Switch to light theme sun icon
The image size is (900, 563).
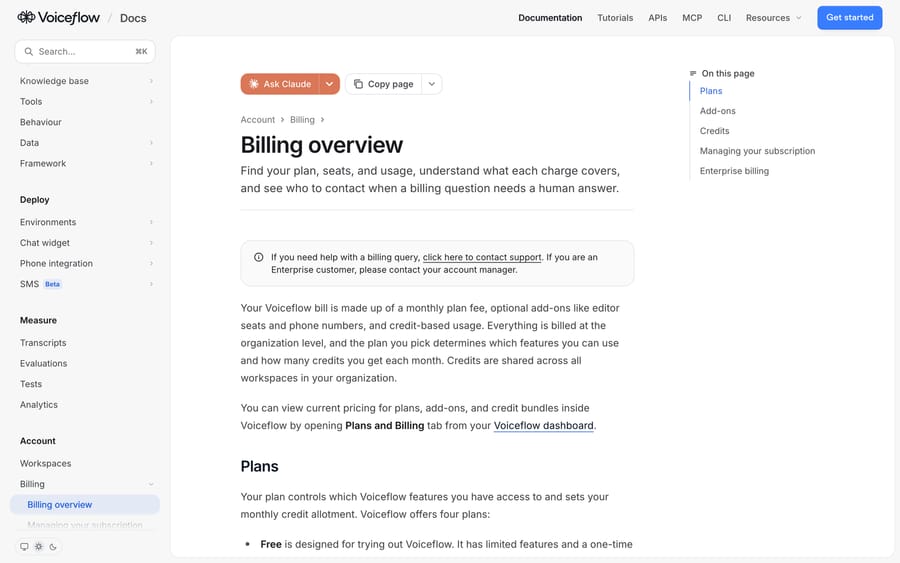point(38,547)
